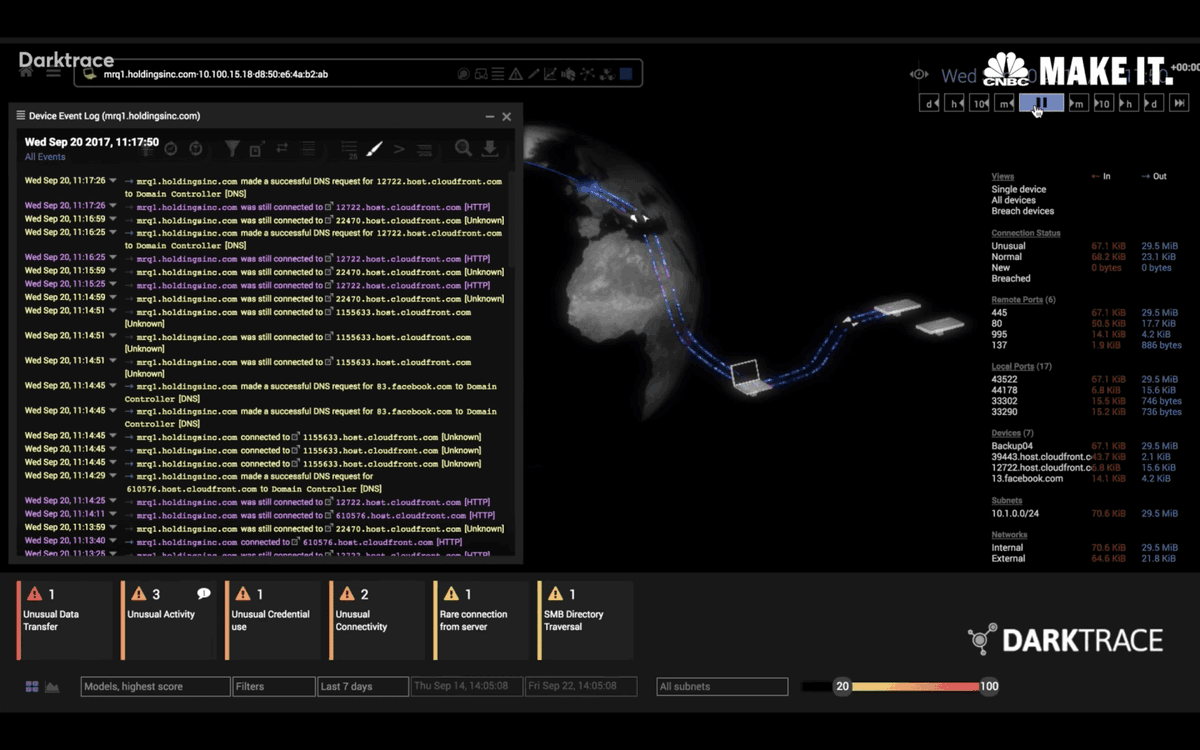Click the network nodes icon in search bar
This screenshot has height=750, width=1200.
click(588, 74)
